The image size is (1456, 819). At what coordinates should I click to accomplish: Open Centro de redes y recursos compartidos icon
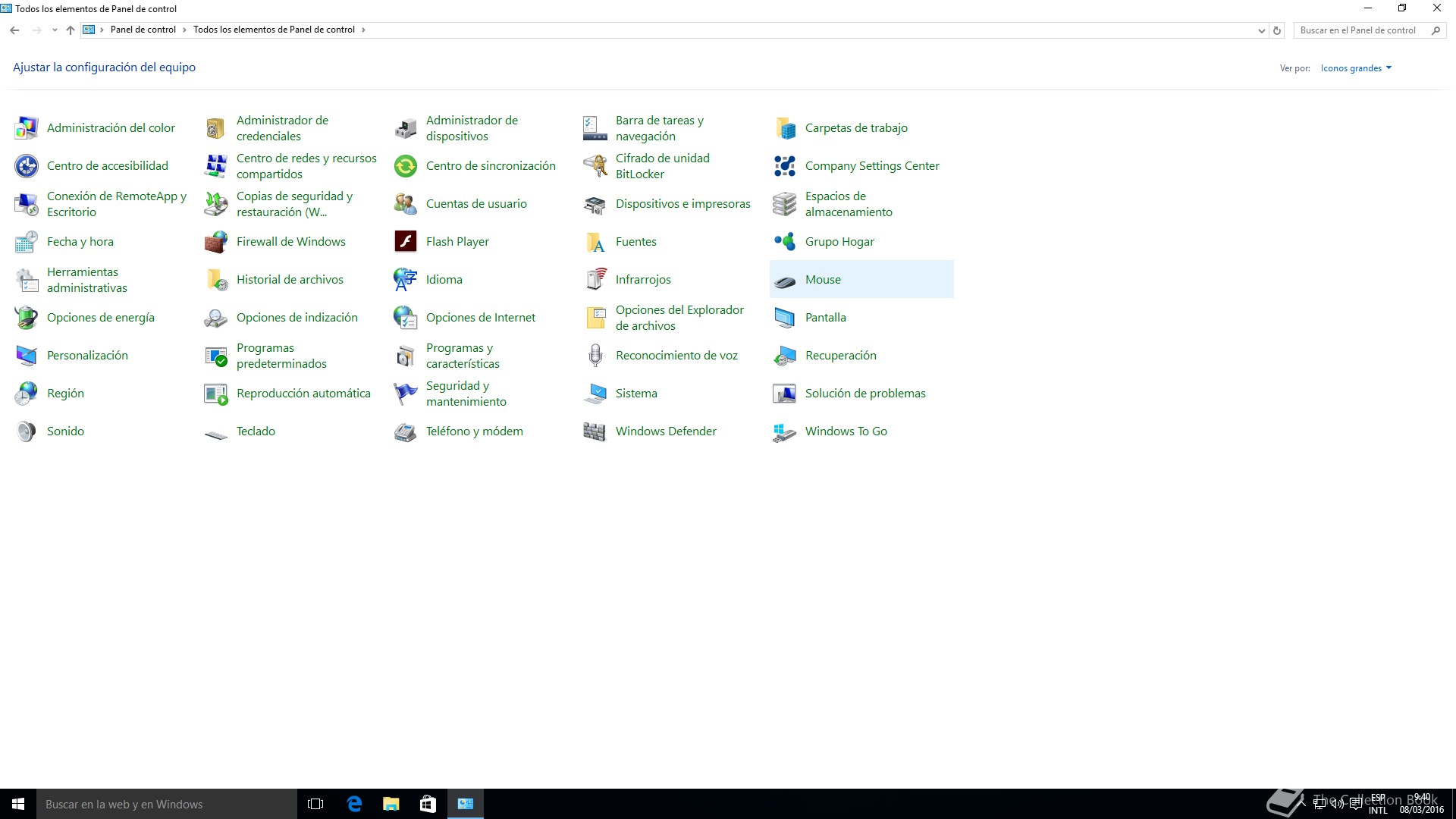click(x=216, y=166)
